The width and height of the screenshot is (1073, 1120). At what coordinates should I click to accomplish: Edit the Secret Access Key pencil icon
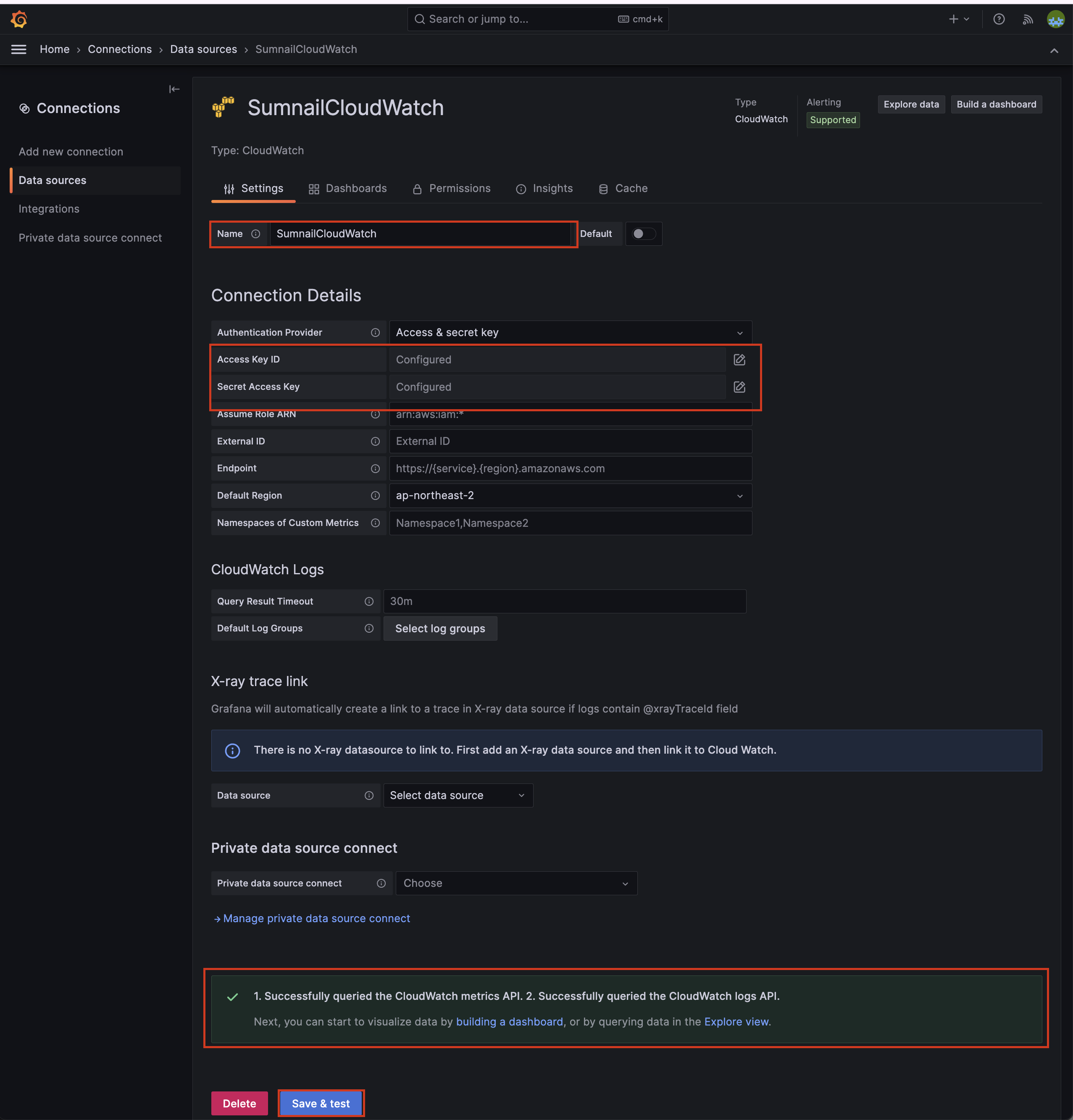(x=739, y=387)
